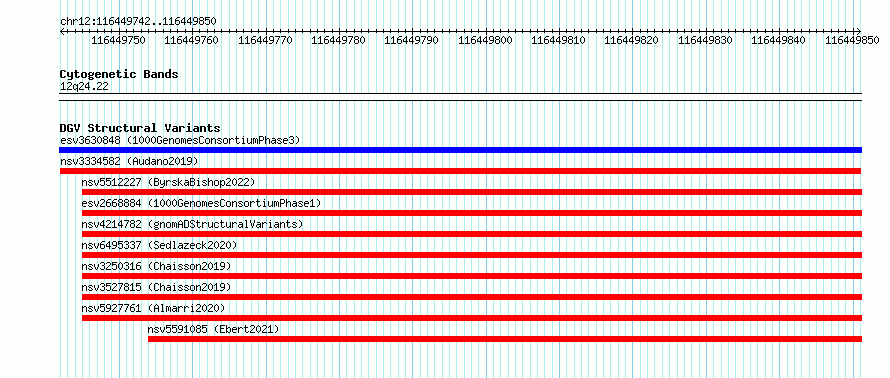This screenshot has width=890, height=378.
Task: Open variant nsv4214782 (gnomADStructuralVariants) label
Action: pyautogui.click(x=192, y=224)
